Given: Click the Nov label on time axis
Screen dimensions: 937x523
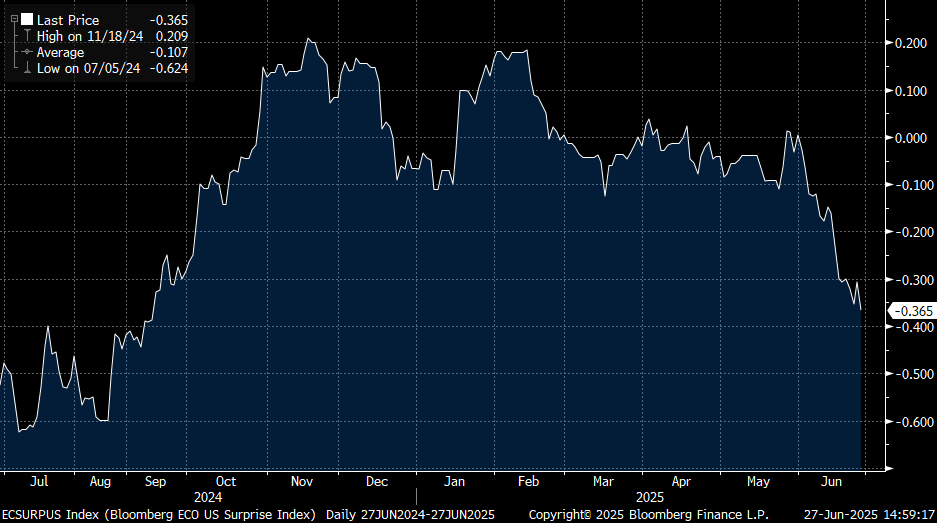Looking at the screenshot, I should pyautogui.click(x=302, y=481).
